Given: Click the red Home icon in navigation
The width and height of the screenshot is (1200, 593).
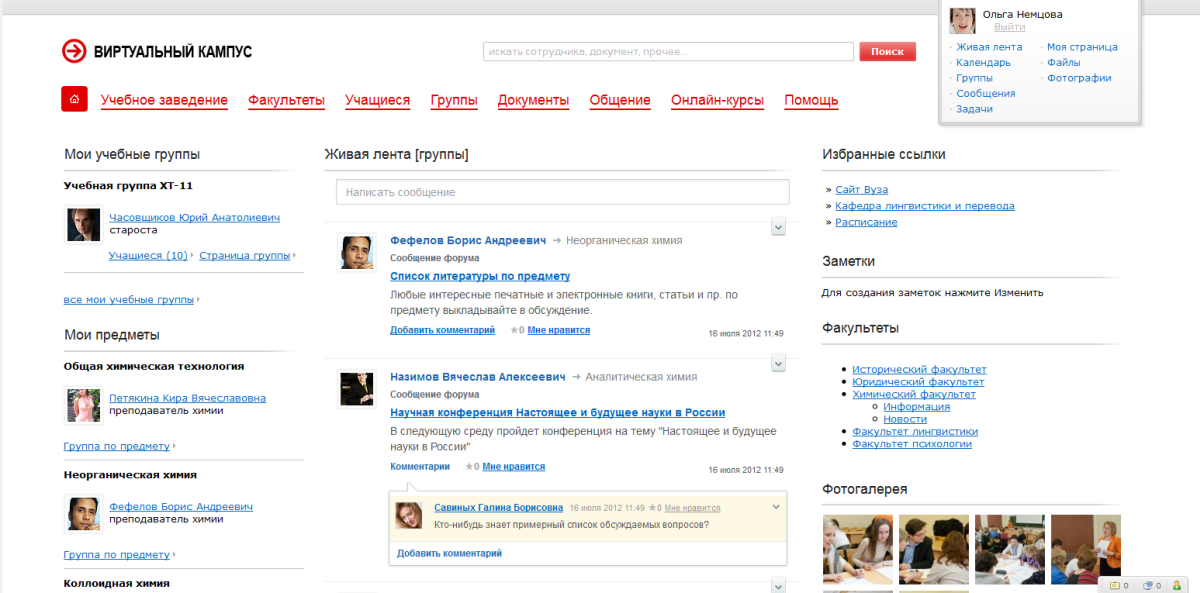Looking at the screenshot, I should tap(75, 99).
